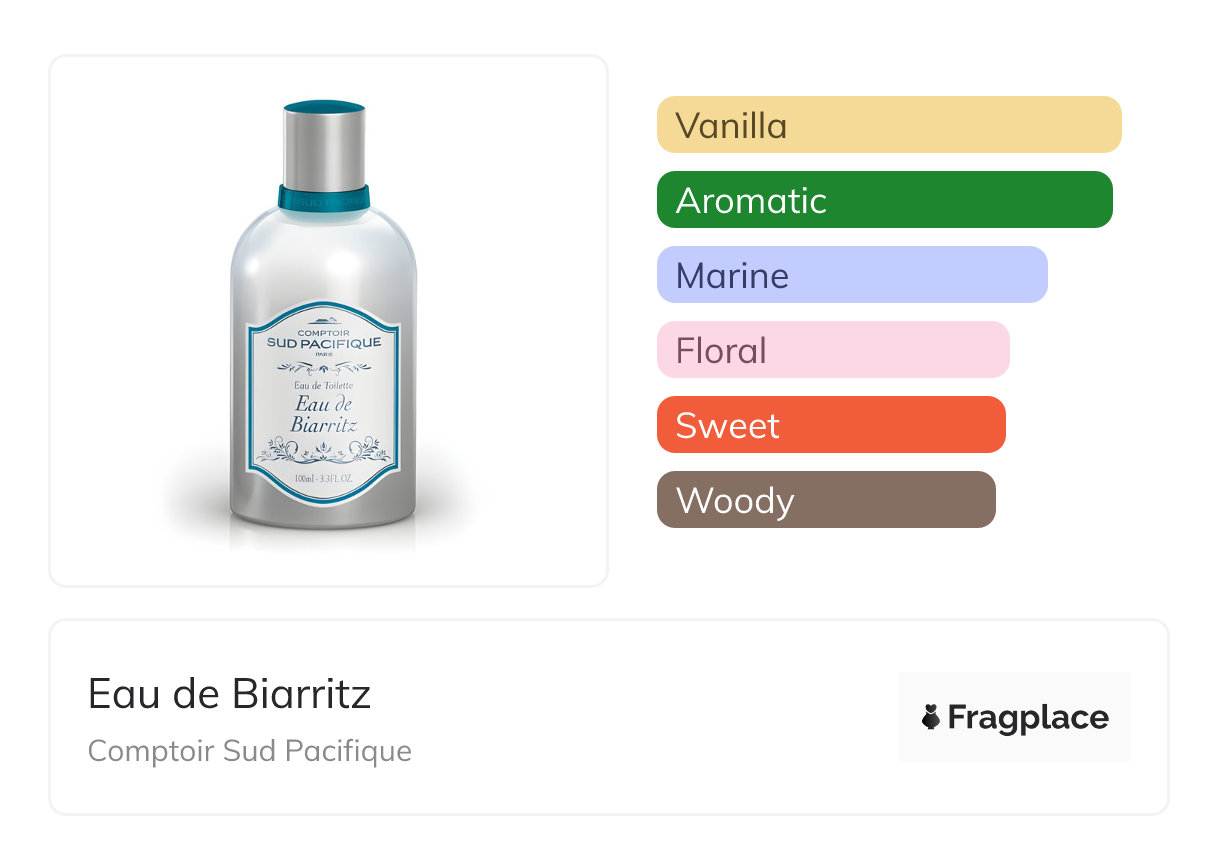The width and height of the screenshot is (1218, 864).
Task: Click the Fragplace perfume bottle logo icon
Action: (x=932, y=718)
